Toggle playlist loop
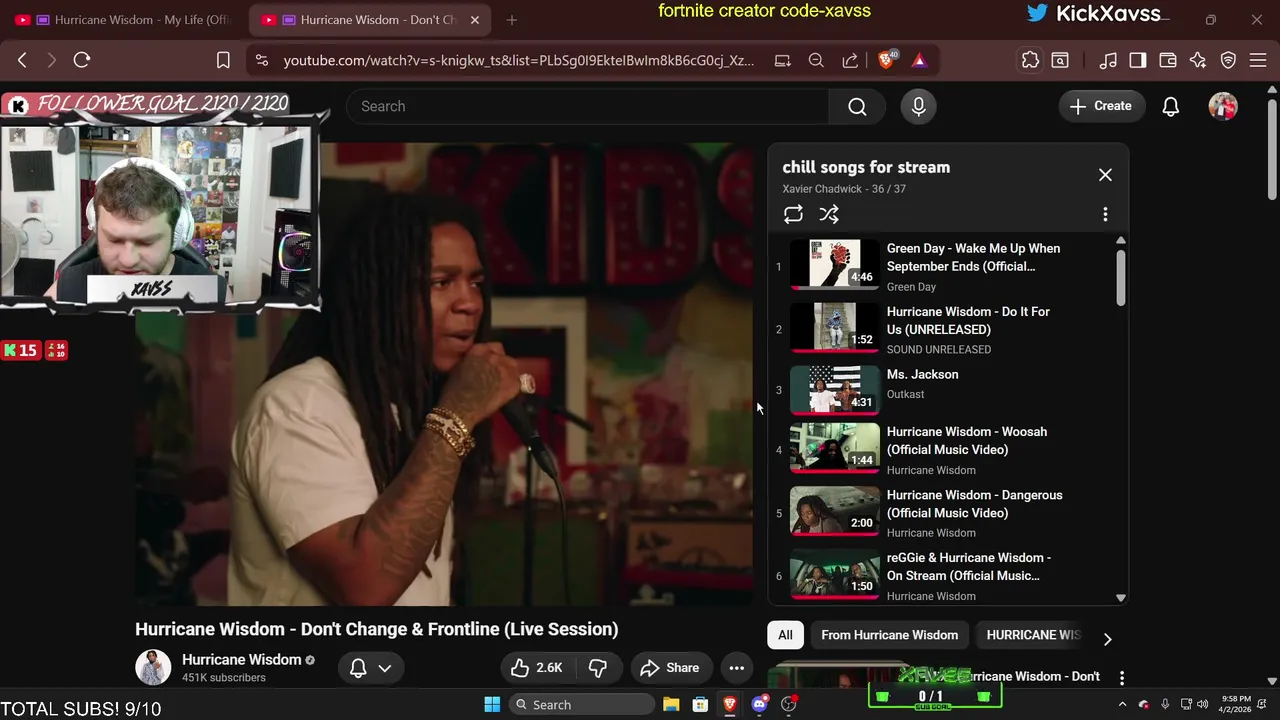Viewport: 1280px width, 720px height. (x=793, y=214)
